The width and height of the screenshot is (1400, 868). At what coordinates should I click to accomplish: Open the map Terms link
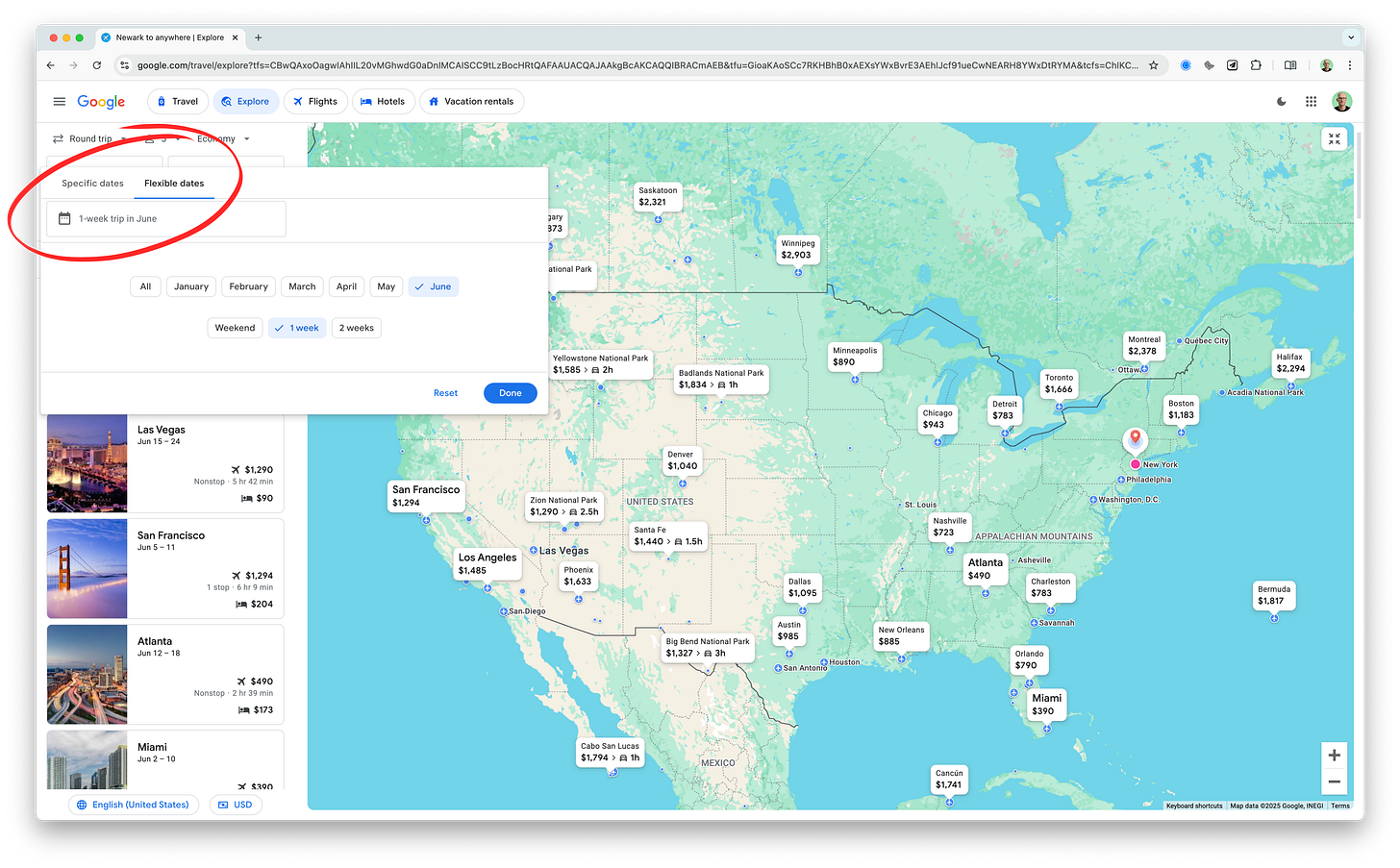pos(1340,806)
